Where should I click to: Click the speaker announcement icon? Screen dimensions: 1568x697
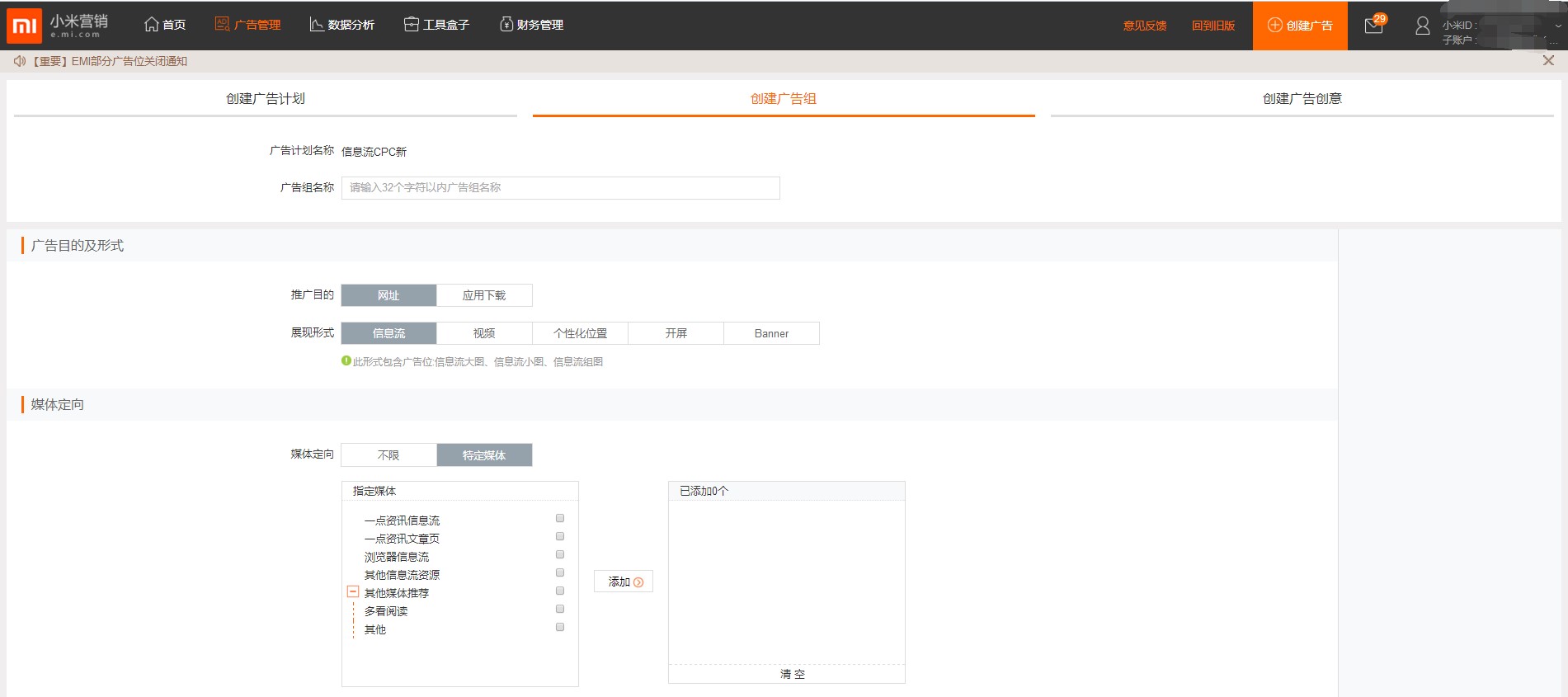click(x=20, y=61)
